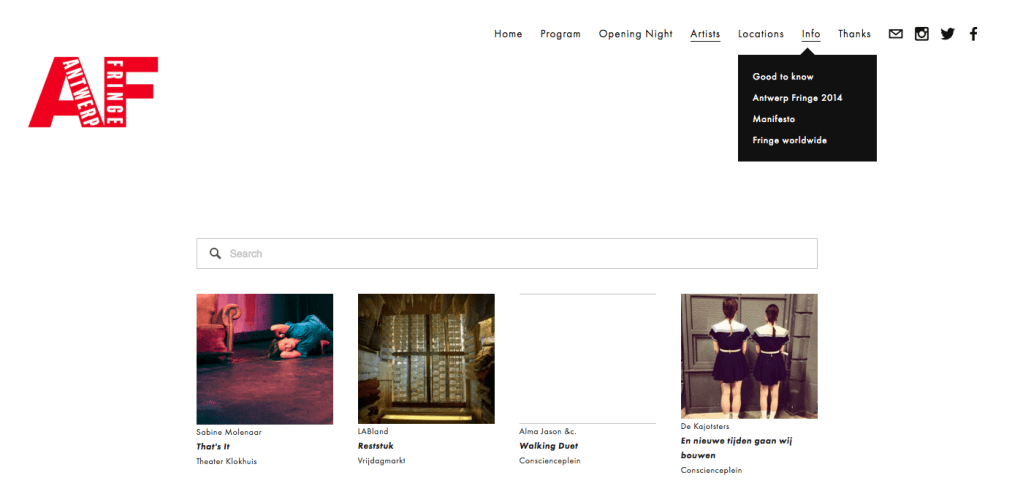
Task: Go to the Home page
Action: click(508, 34)
